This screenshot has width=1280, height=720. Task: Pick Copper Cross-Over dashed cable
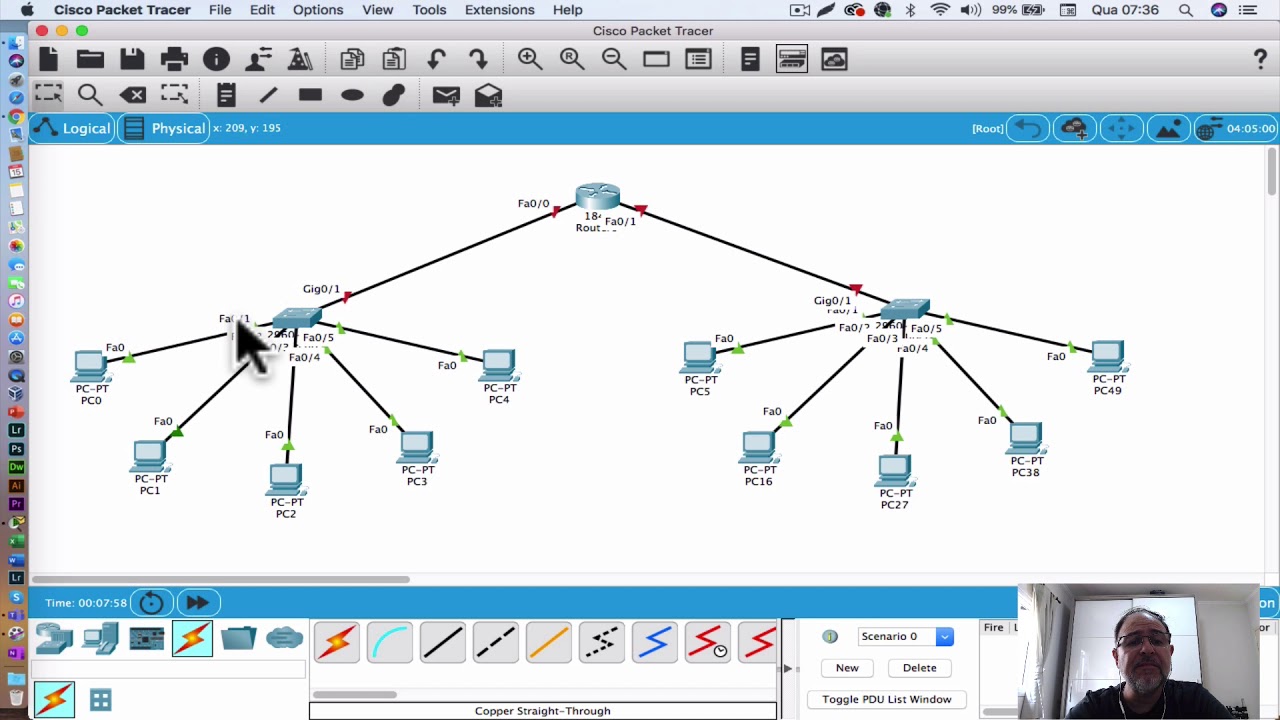pos(496,642)
